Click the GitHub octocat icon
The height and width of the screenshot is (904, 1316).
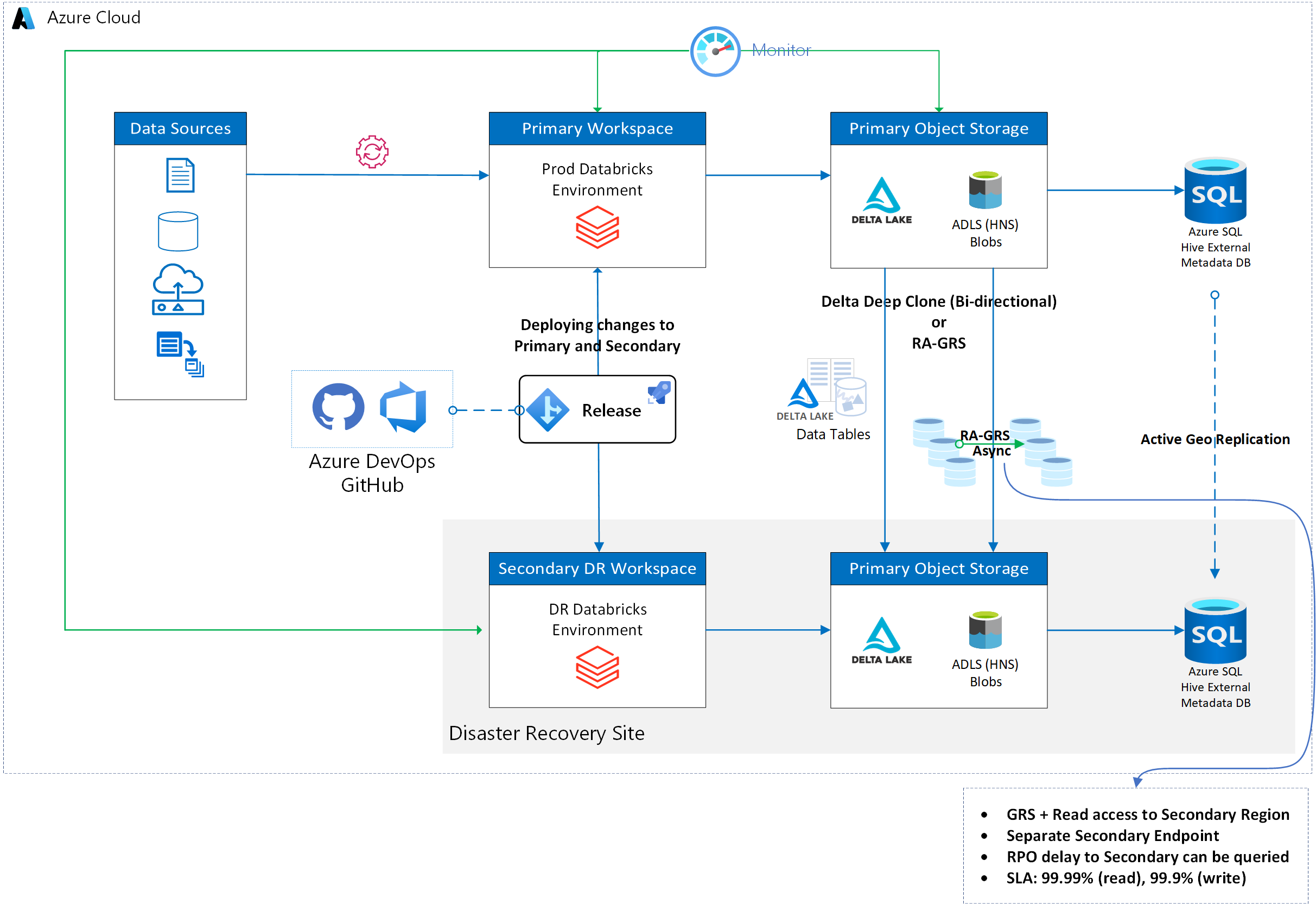pyautogui.click(x=338, y=407)
